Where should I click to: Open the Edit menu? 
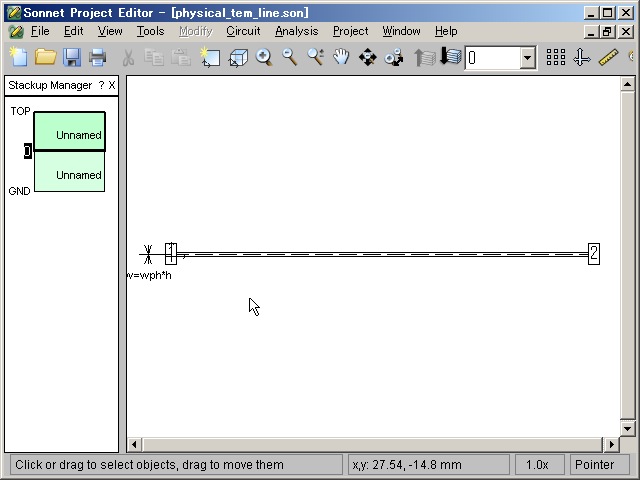tap(73, 31)
